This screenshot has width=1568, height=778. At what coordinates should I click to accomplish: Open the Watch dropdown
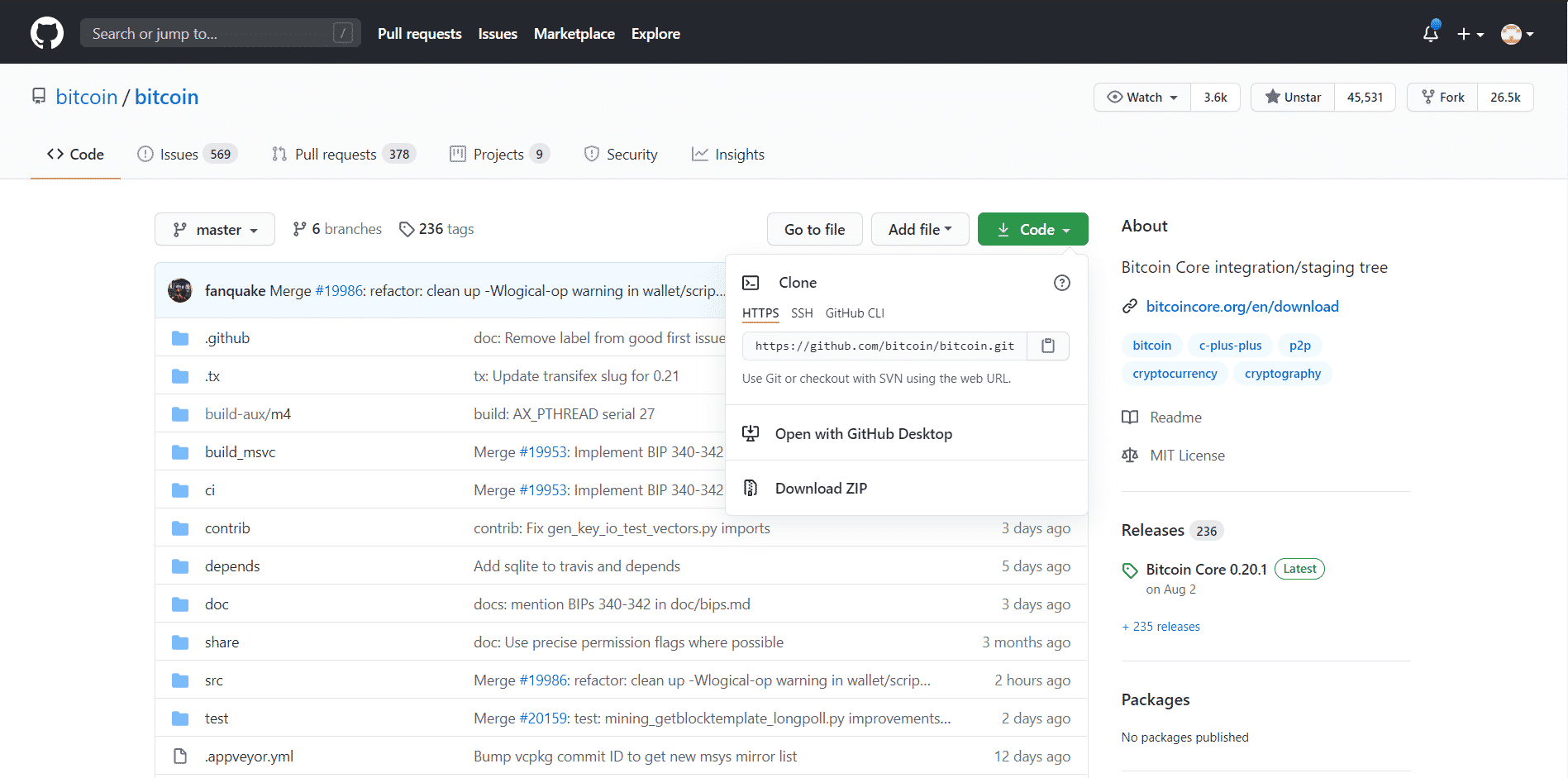point(1142,98)
